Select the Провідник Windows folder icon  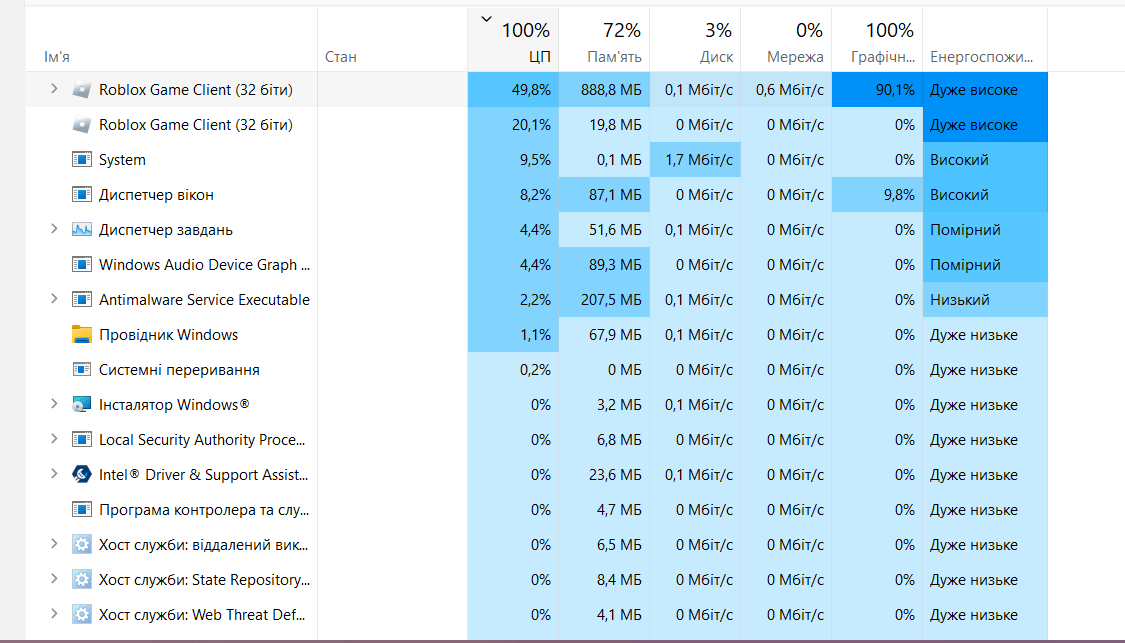(82, 334)
